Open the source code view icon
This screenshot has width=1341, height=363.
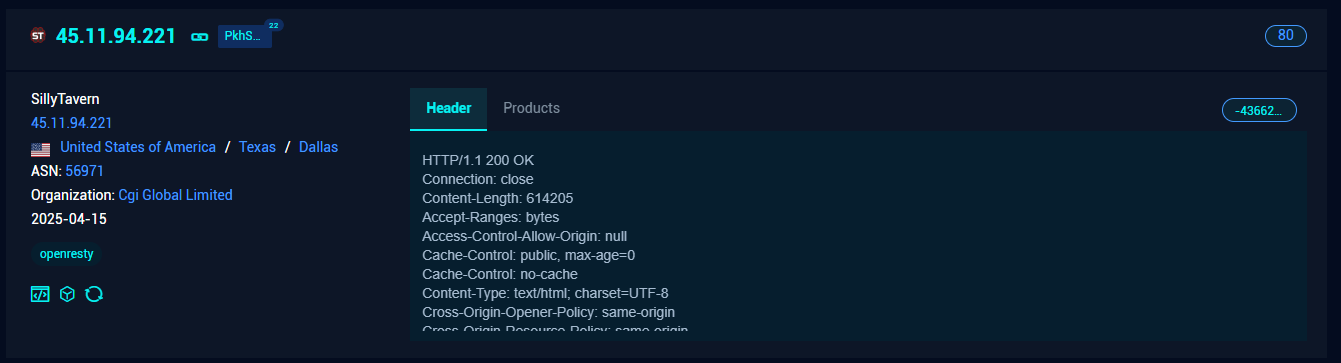pyautogui.click(x=40, y=294)
